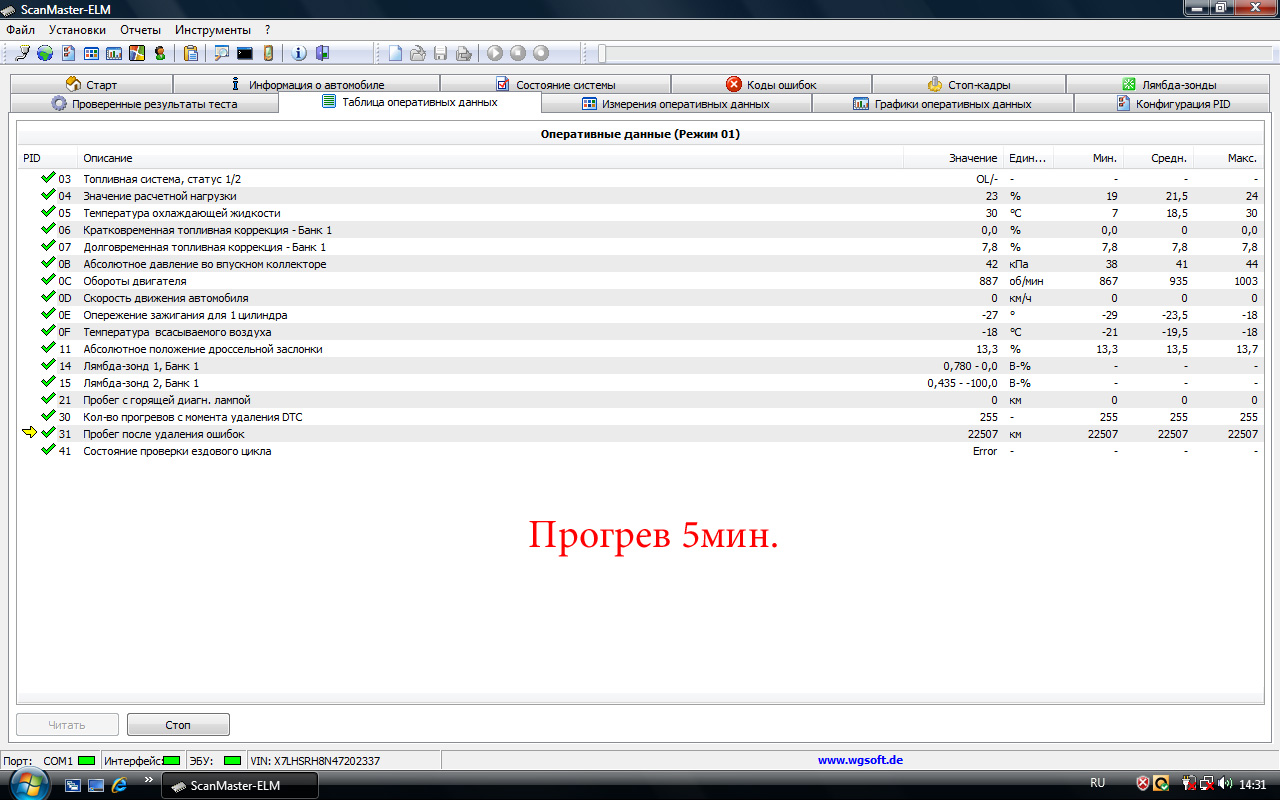Click the exit door toolbar icon
Screen dimensions: 1280x800
(322, 53)
